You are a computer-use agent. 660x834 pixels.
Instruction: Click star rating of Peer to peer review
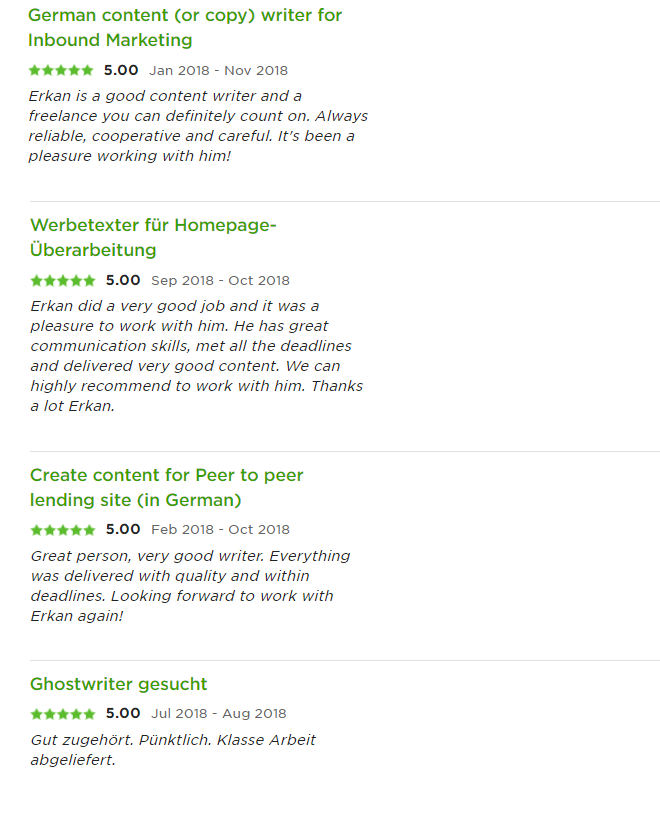(x=63, y=530)
